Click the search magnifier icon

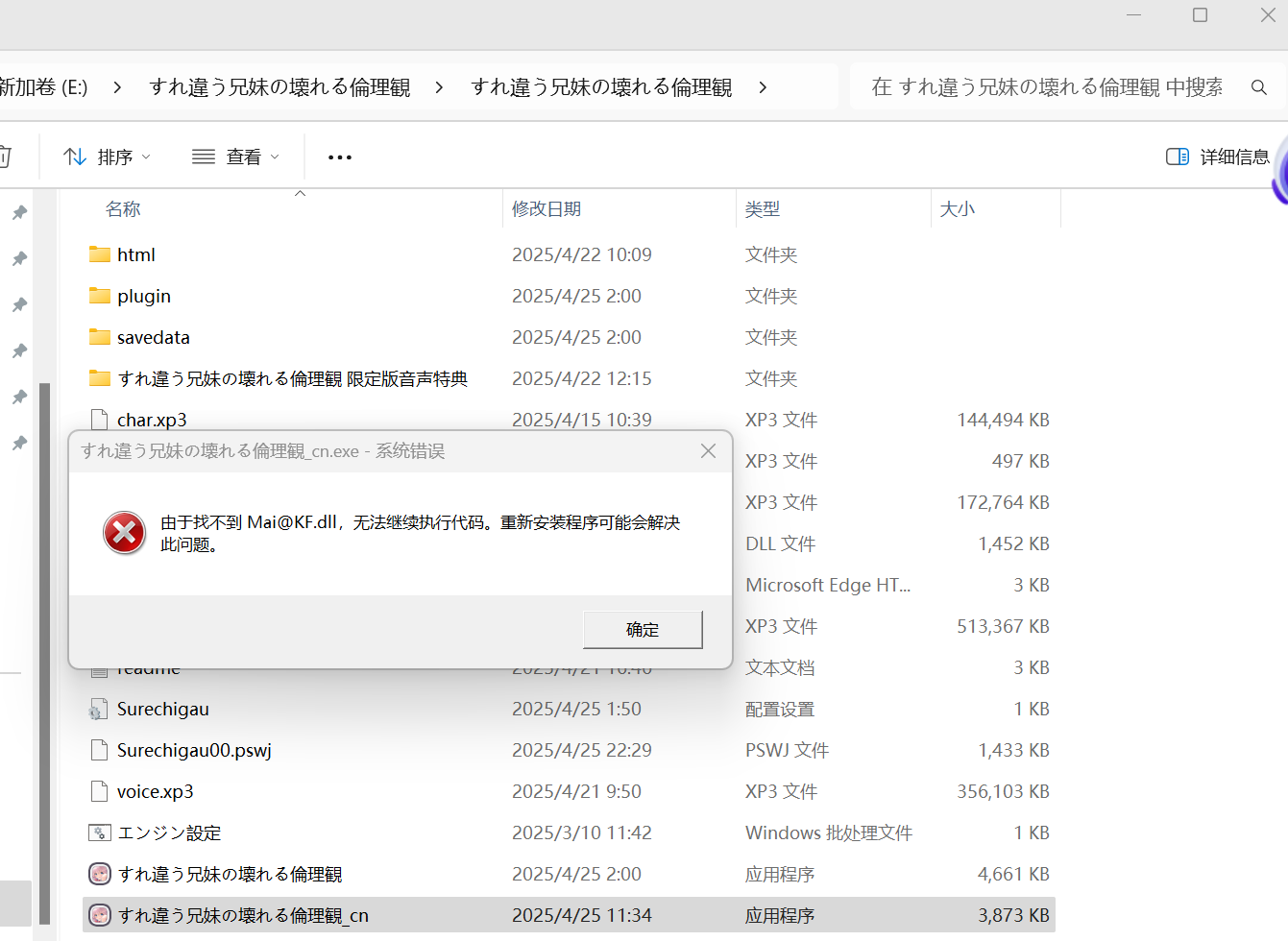click(1258, 87)
